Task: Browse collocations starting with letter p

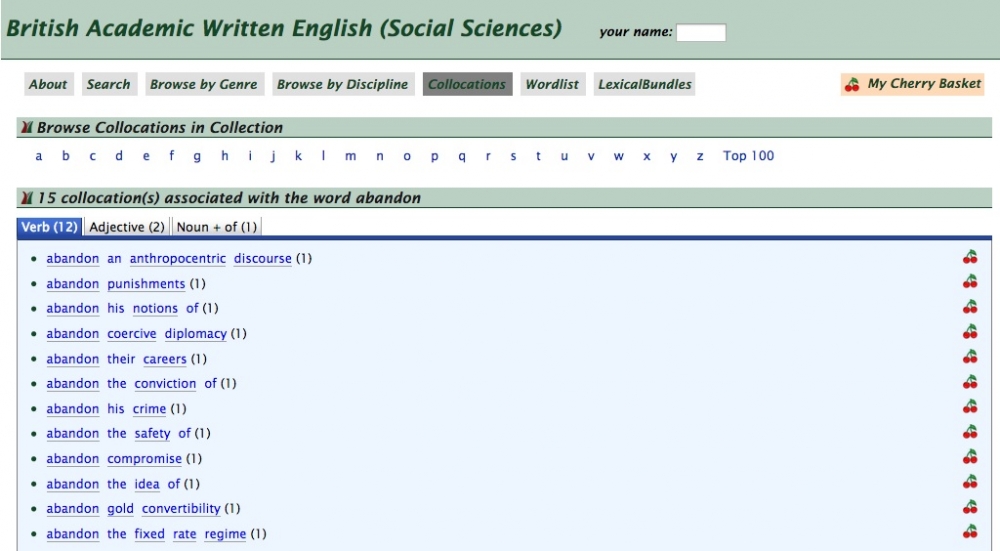Action: 434,156
